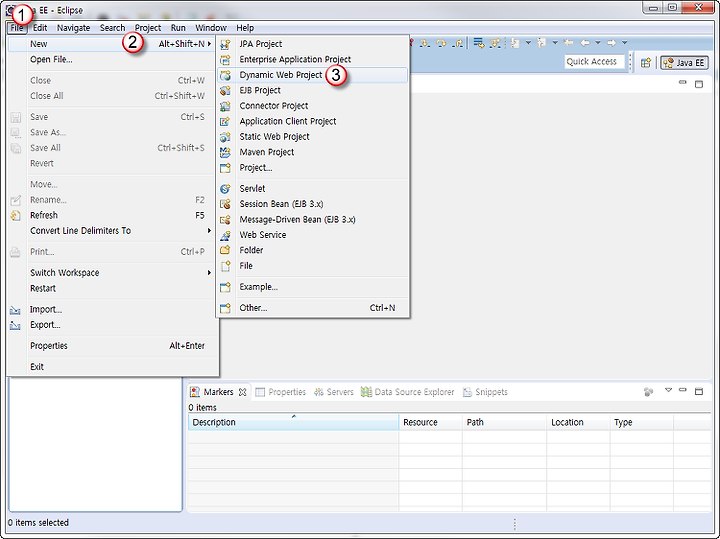The image size is (720, 539).
Task: Open the Next Annotation dropdown arrow
Action: pos(528,43)
